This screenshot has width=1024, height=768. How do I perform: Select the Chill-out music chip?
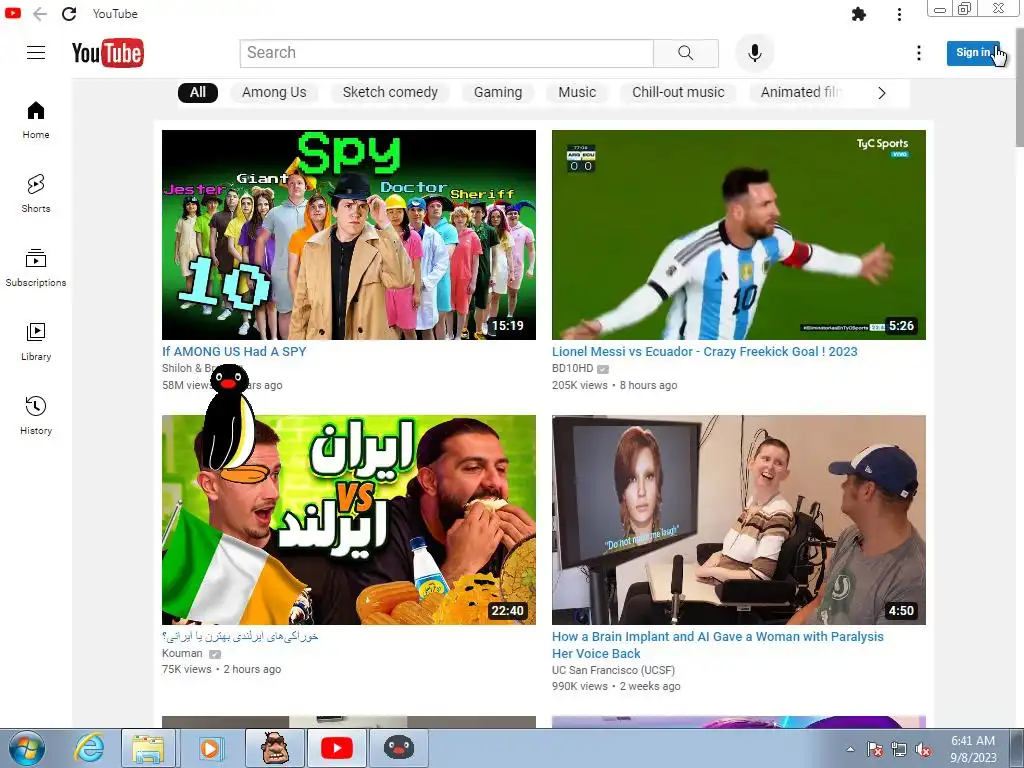coord(678,92)
